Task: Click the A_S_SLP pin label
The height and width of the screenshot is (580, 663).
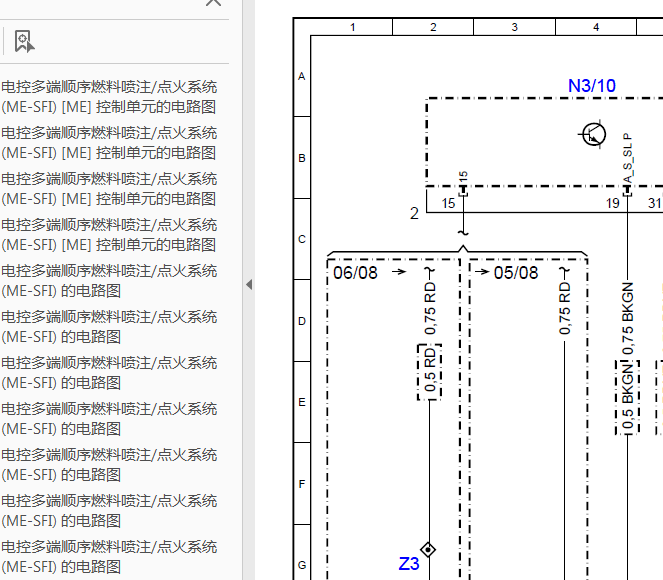Action: (627, 158)
